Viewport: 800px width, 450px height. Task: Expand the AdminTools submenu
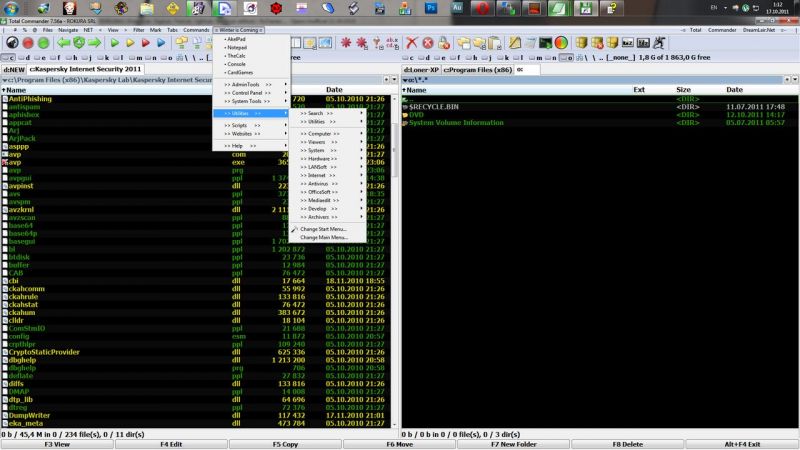[x=248, y=85]
